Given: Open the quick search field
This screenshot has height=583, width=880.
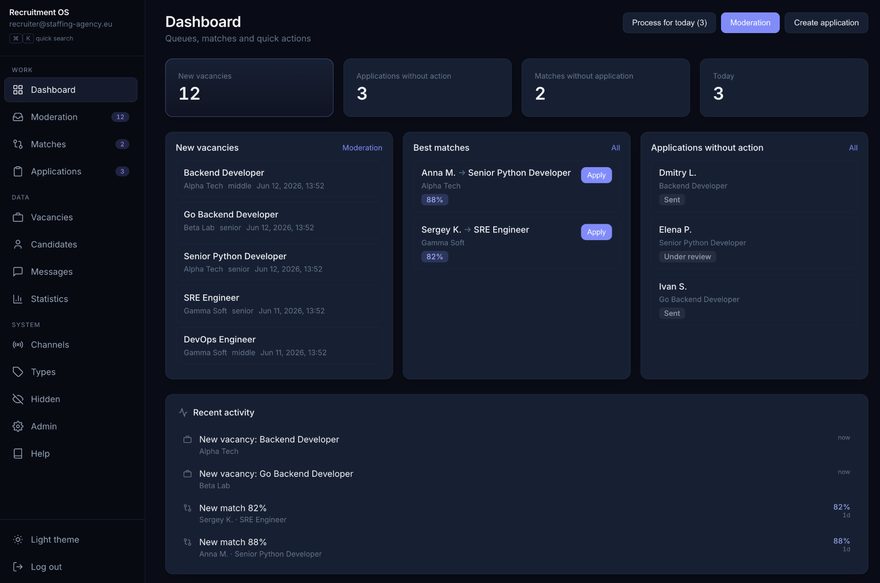Looking at the screenshot, I should click(x=42, y=38).
